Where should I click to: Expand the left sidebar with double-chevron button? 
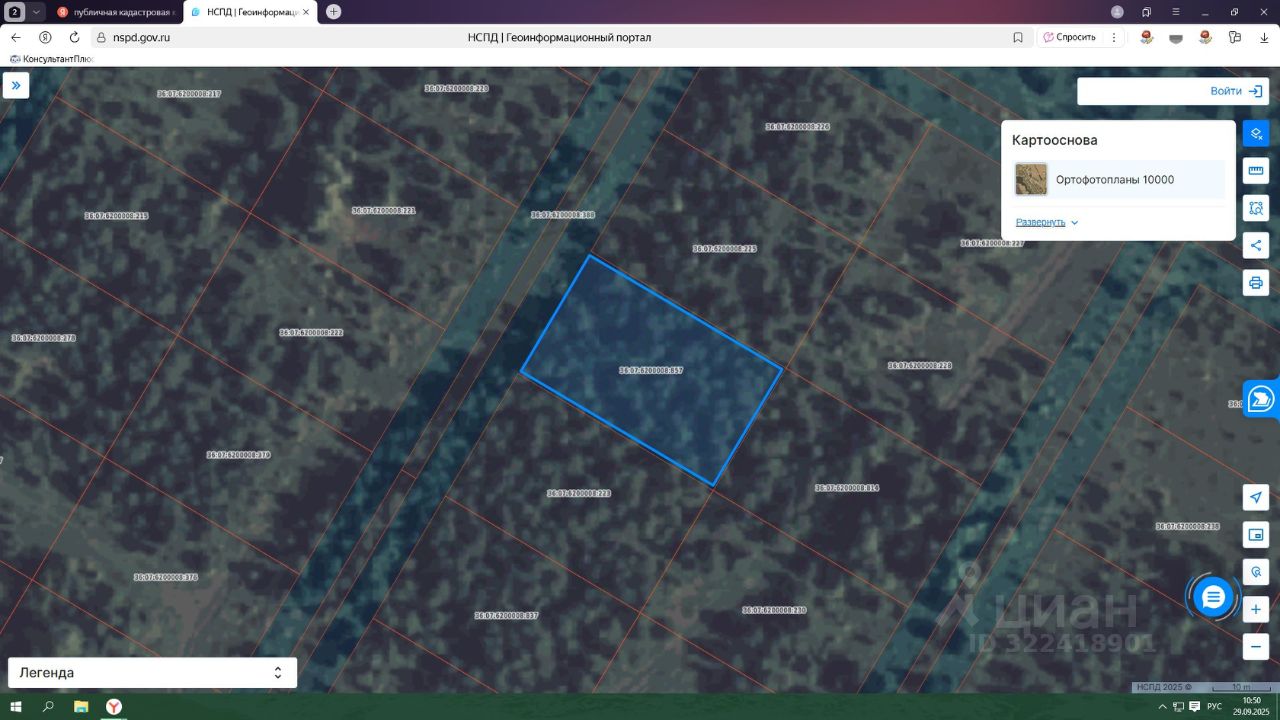(x=16, y=86)
